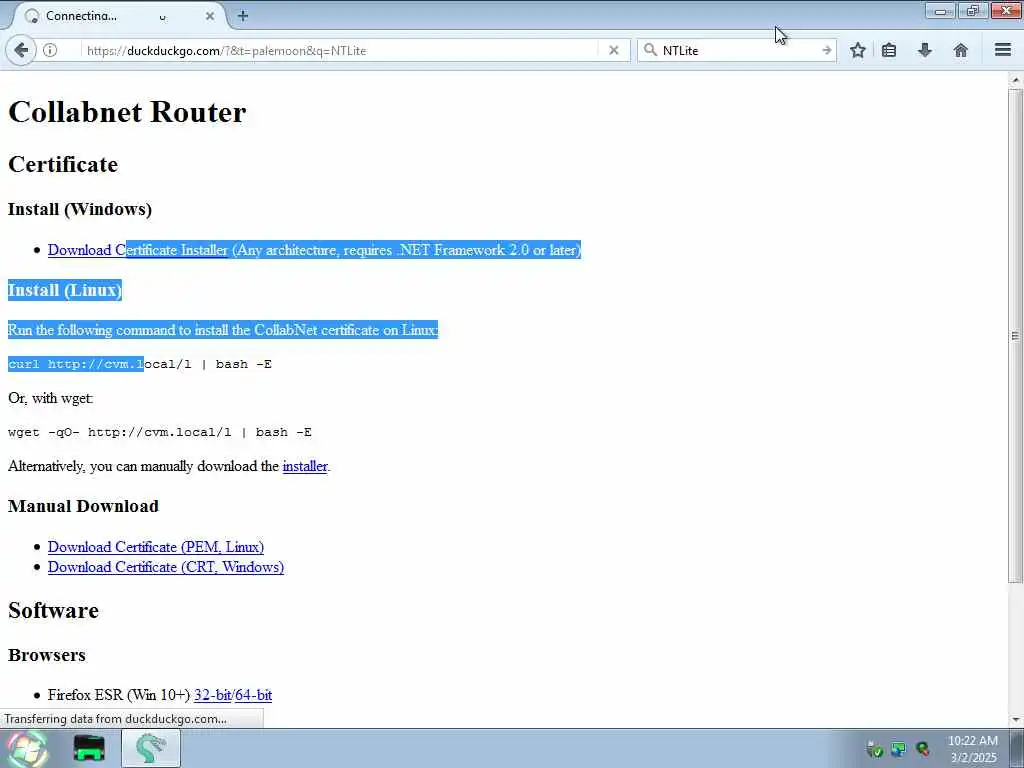Screen dimensions: 1024x768
Task: Click the Show desktop strip
Action: (x=1017, y=748)
